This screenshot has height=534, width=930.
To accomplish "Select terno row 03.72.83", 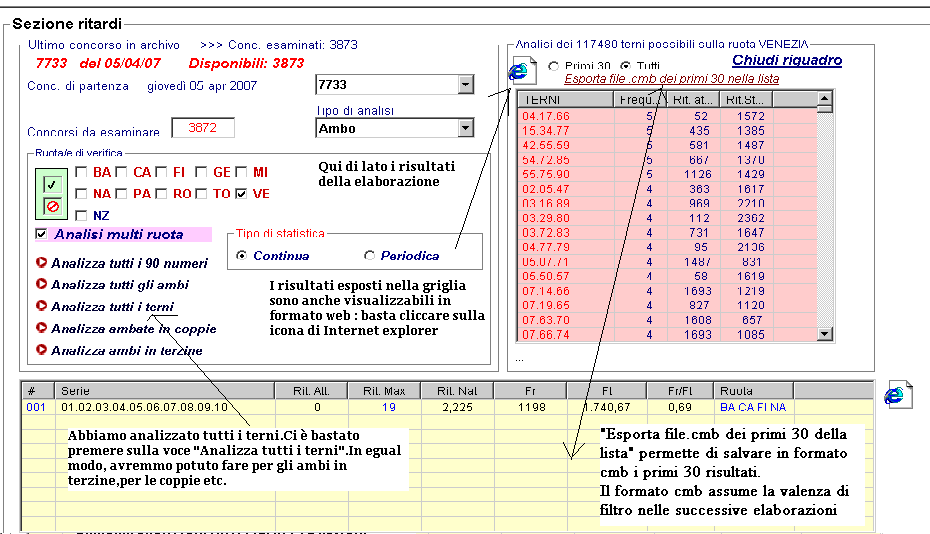I will [668, 233].
